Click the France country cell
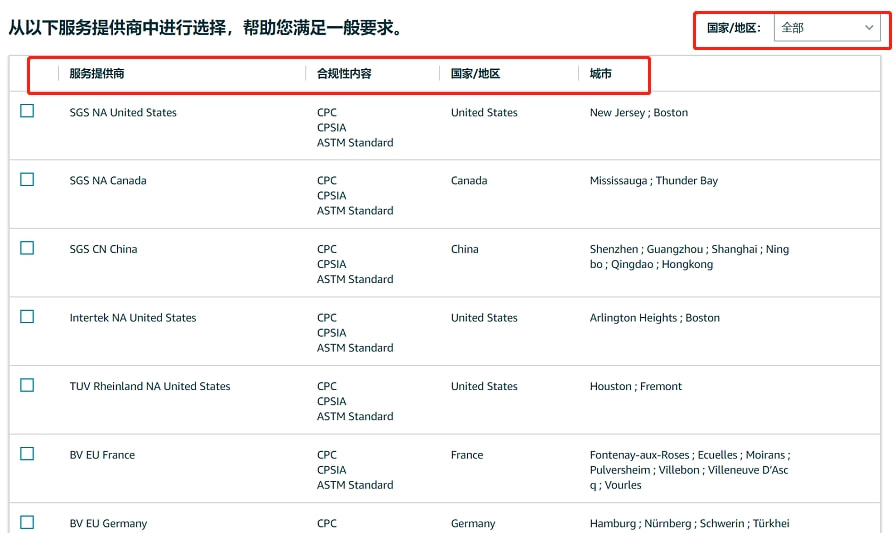 (x=467, y=455)
